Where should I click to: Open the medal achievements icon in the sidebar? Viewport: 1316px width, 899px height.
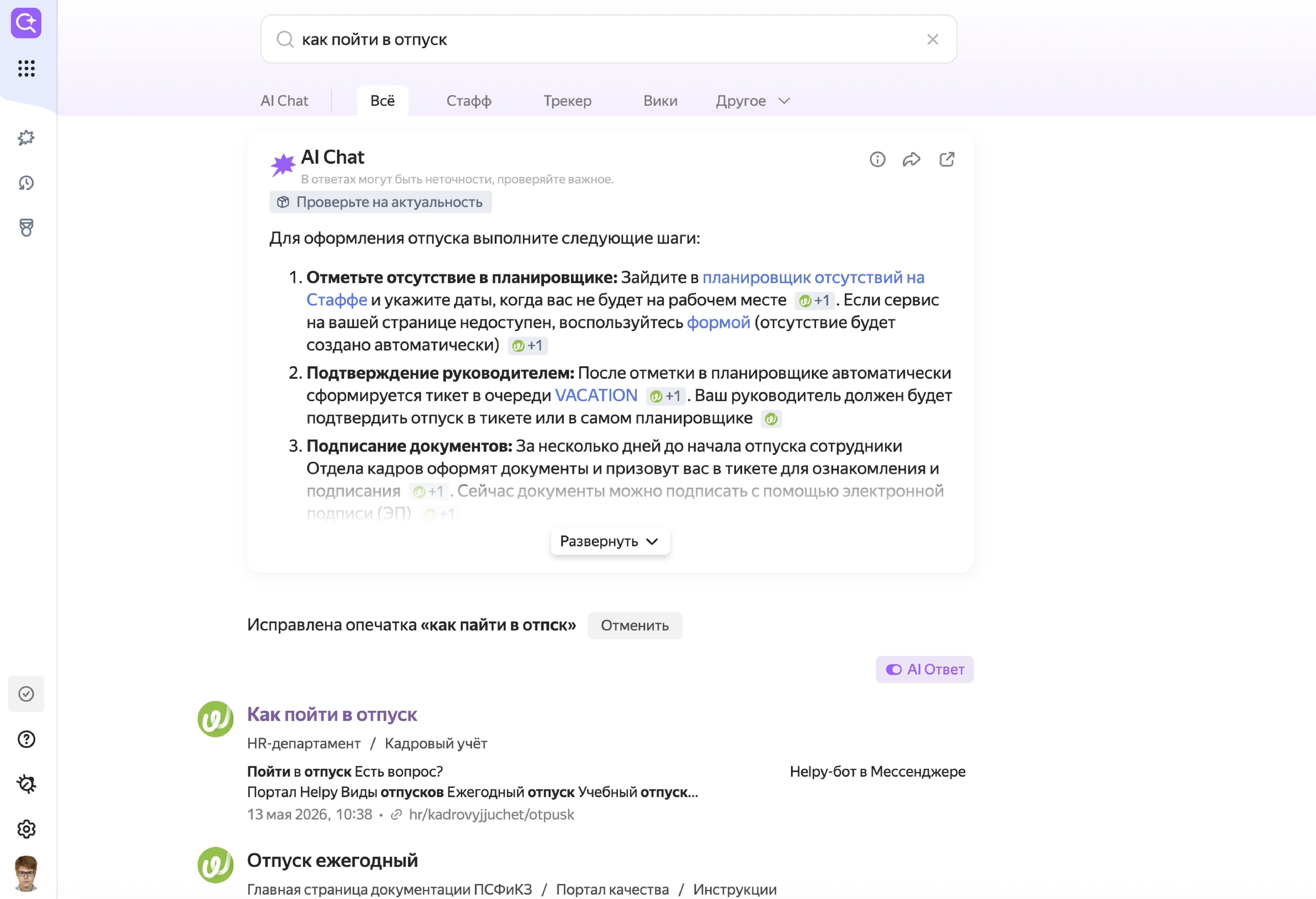(26, 228)
